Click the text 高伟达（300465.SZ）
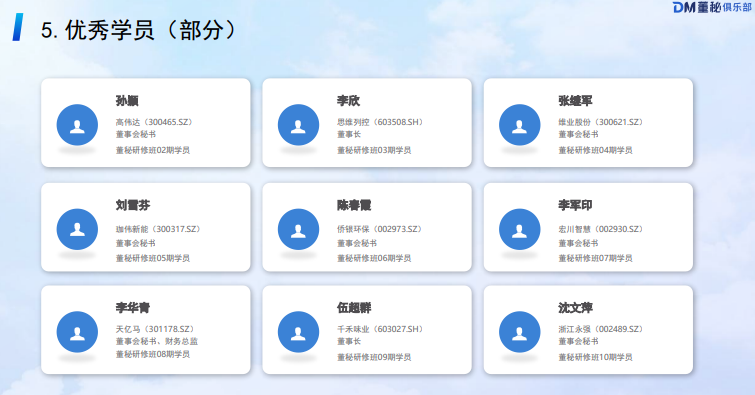The height and width of the screenshot is (395, 755). [155, 122]
